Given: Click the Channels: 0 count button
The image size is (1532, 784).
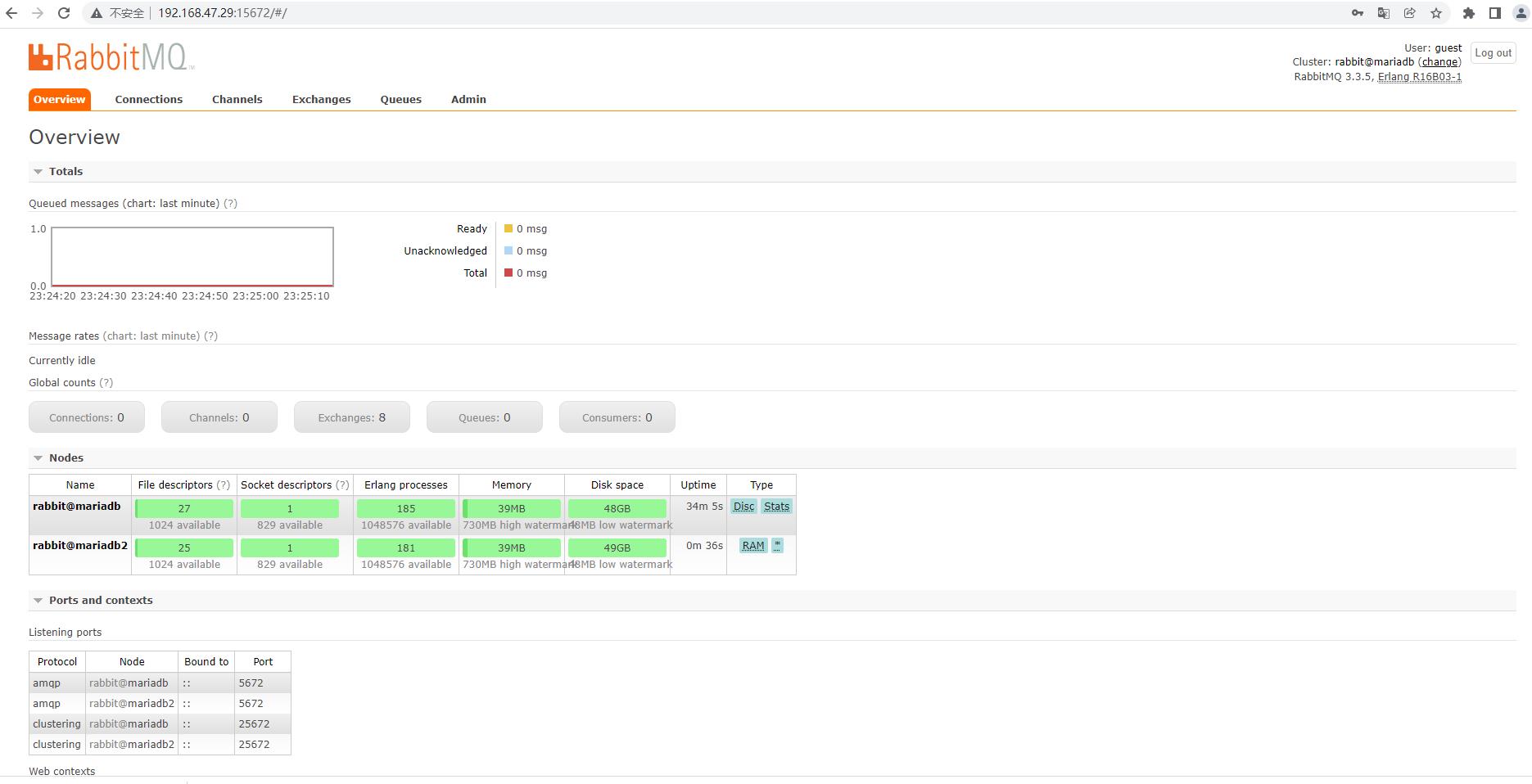Looking at the screenshot, I should coord(219,417).
